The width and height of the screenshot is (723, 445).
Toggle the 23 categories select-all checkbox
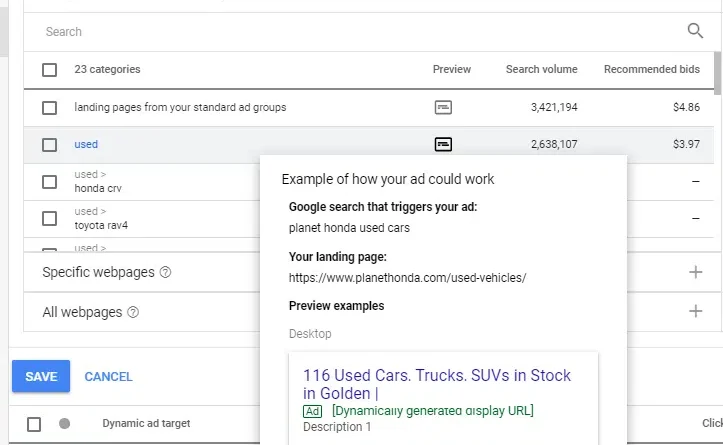(50, 70)
